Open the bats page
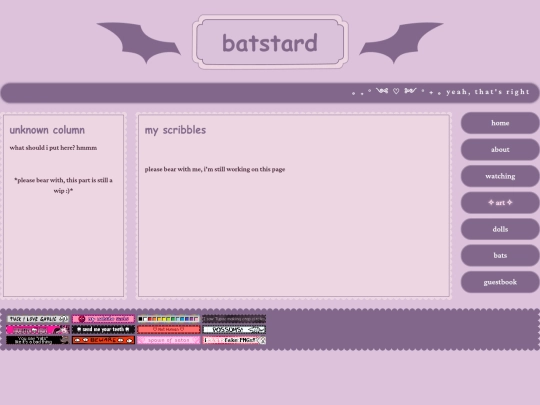The image size is (540, 405). point(500,256)
